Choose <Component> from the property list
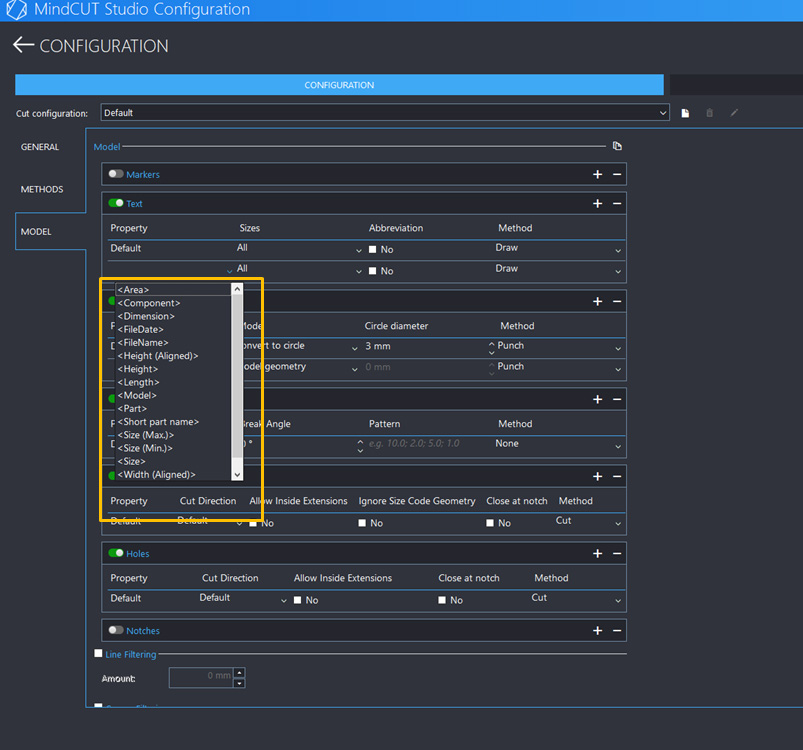 click(174, 303)
